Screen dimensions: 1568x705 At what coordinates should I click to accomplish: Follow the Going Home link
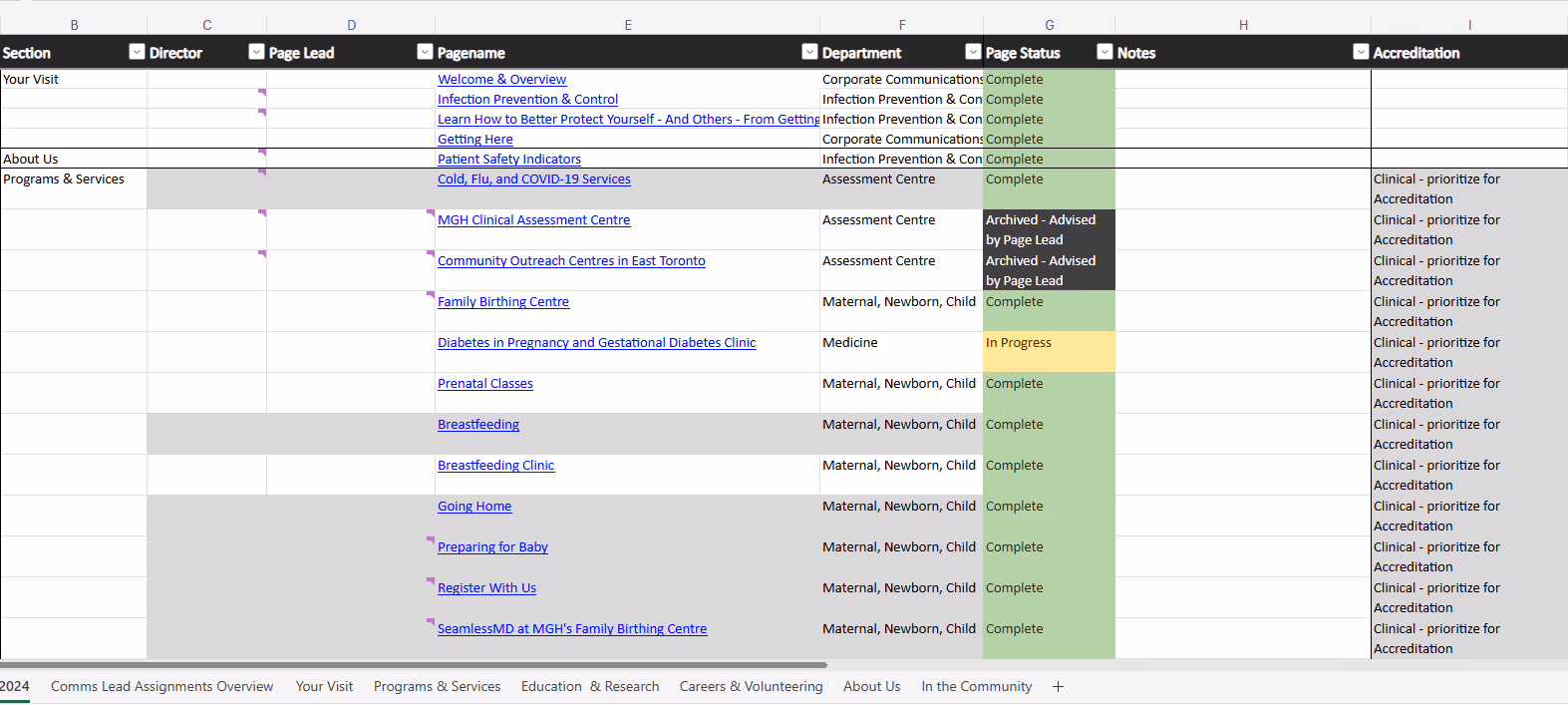[473, 506]
